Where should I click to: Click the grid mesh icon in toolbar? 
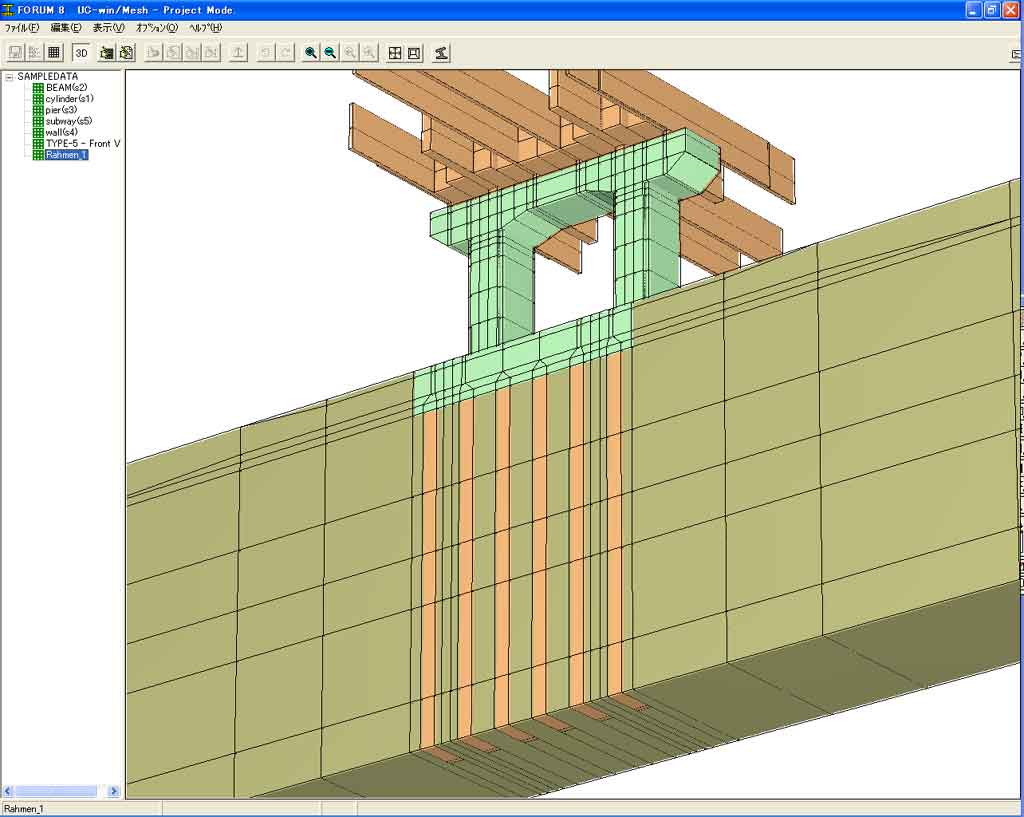point(54,53)
